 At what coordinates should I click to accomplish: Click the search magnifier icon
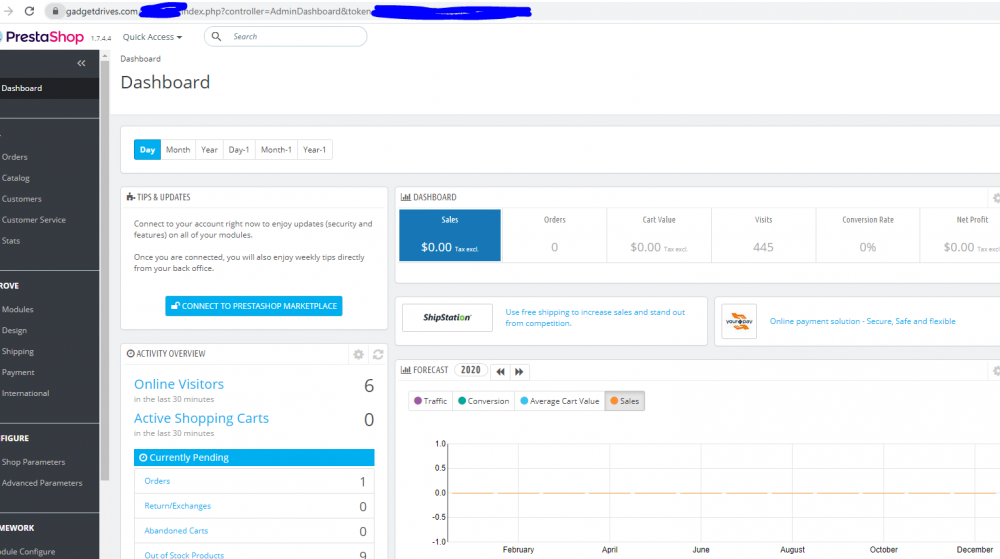click(216, 36)
